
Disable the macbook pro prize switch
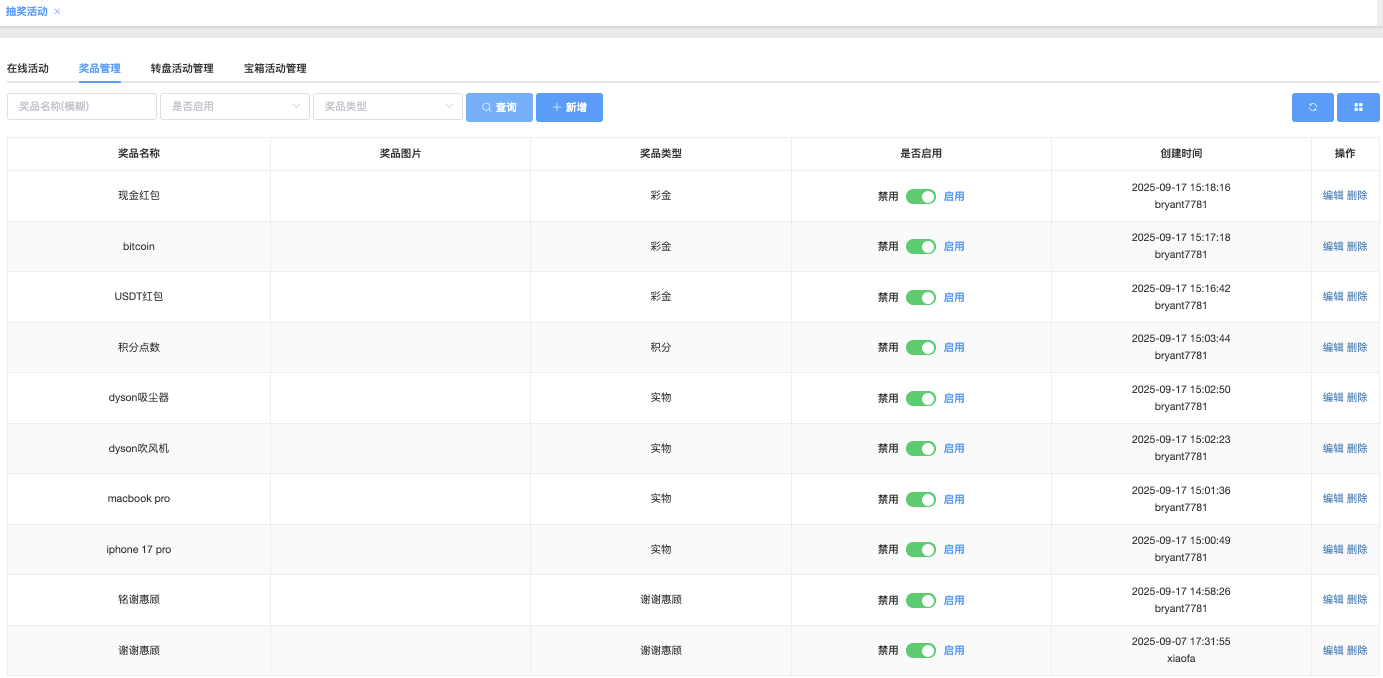(920, 499)
